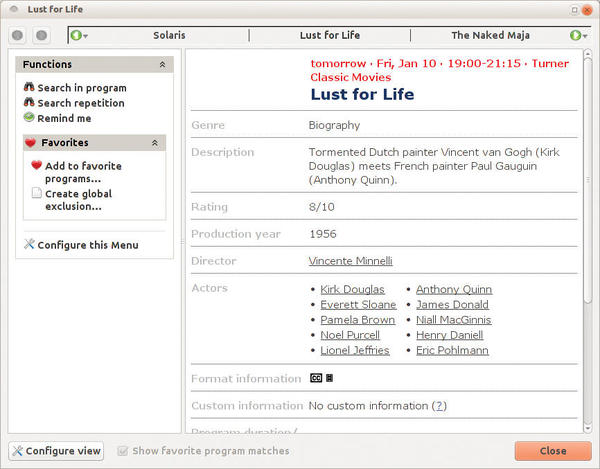Open actor link Pamela Brown
This screenshot has height=469, width=600.
(357, 320)
